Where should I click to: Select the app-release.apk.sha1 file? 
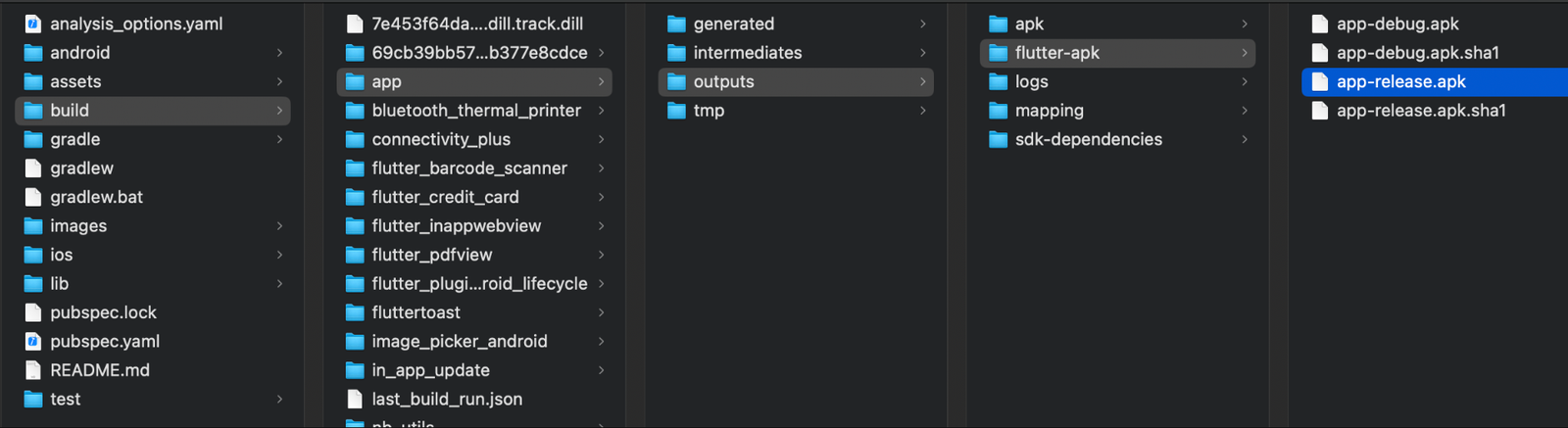click(x=1420, y=111)
